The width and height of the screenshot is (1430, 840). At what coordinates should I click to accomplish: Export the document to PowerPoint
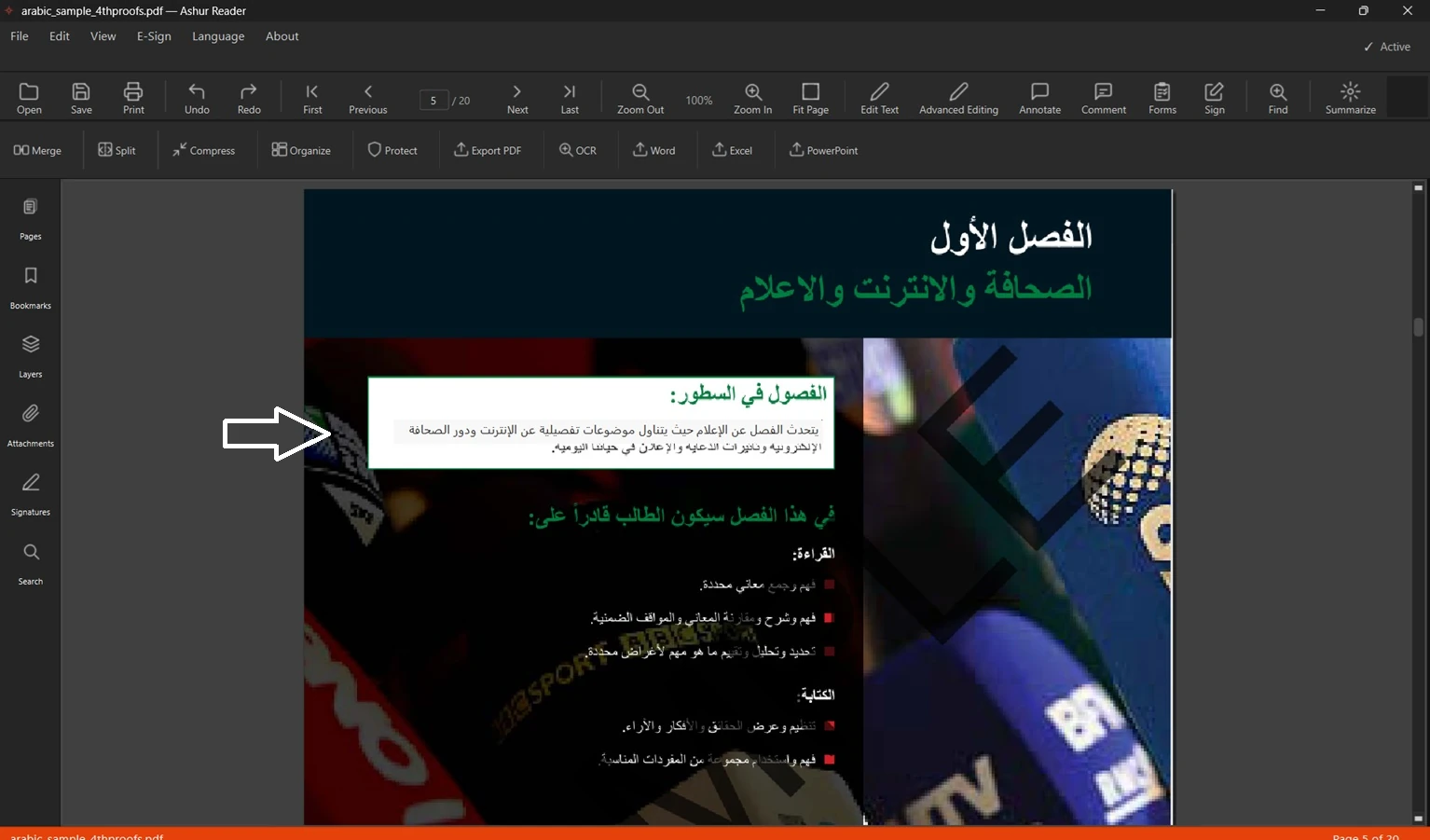coord(824,150)
